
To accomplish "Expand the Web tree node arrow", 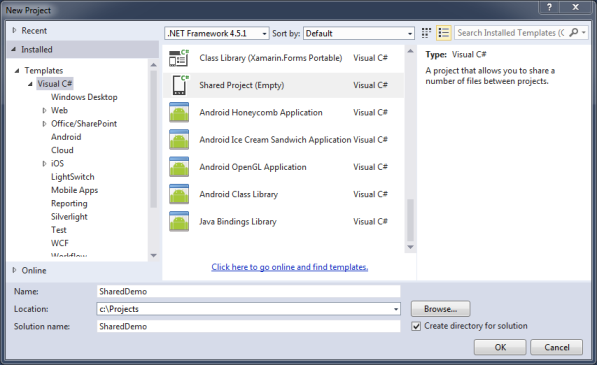I will (44, 110).
